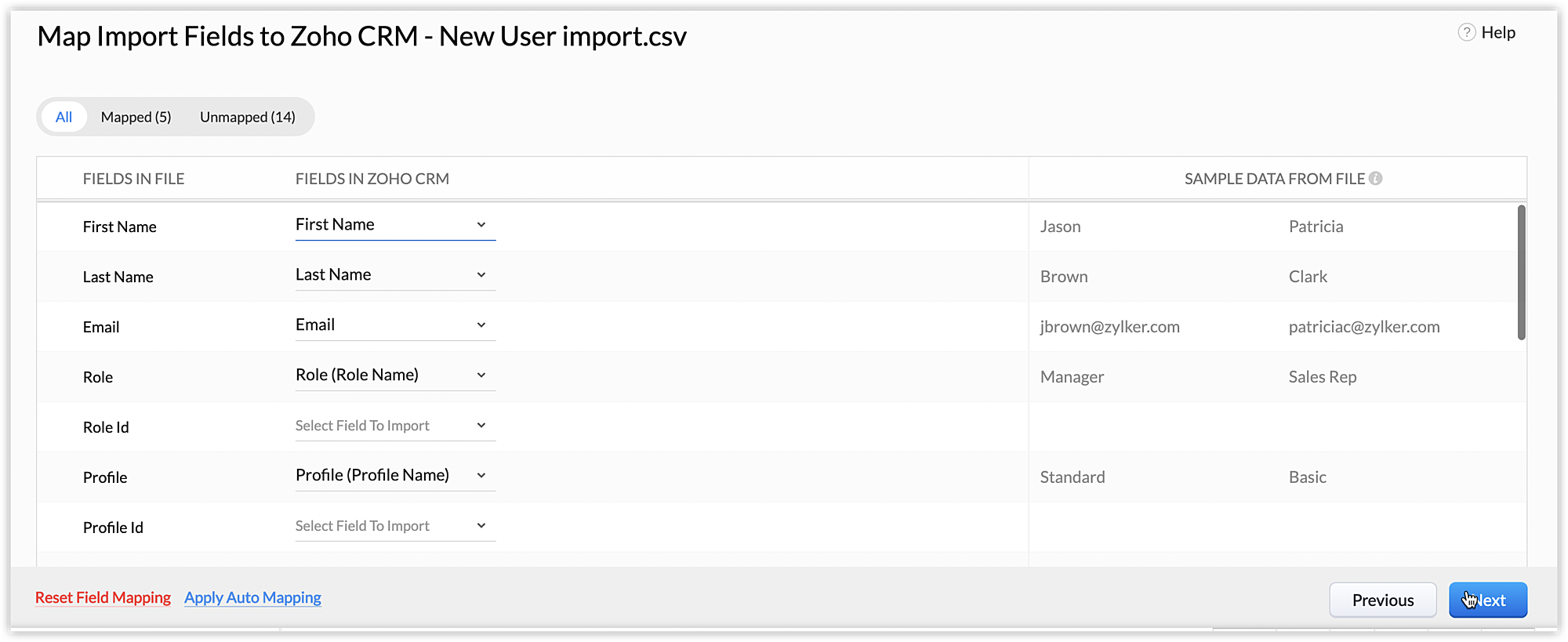The height and width of the screenshot is (642, 1568).
Task: Click the sample value 'Brown'
Action: [x=1064, y=277]
